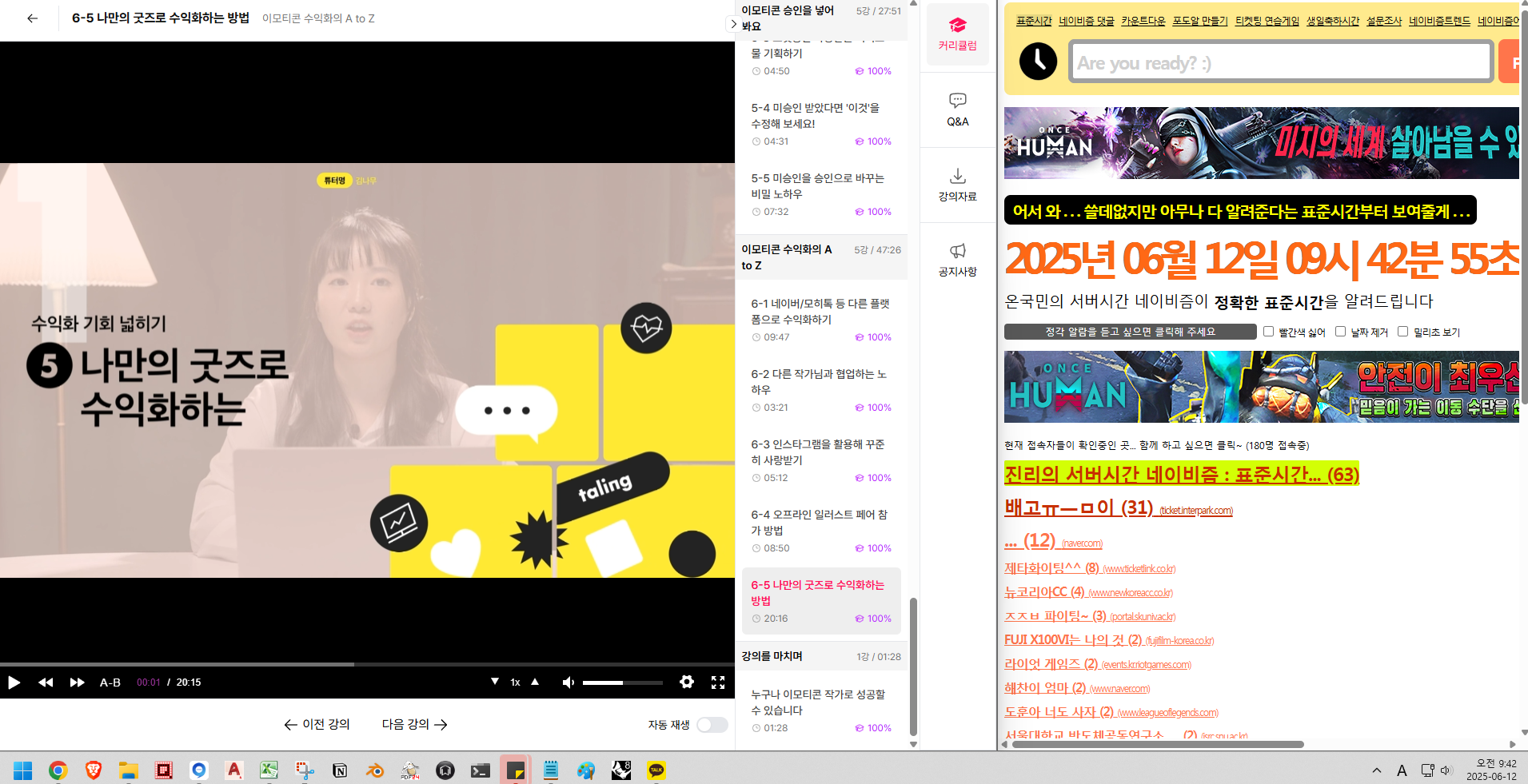Go to the previous lecture (이전 강의)
The width and height of the screenshot is (1528, 784).
(x=317, y=724)
